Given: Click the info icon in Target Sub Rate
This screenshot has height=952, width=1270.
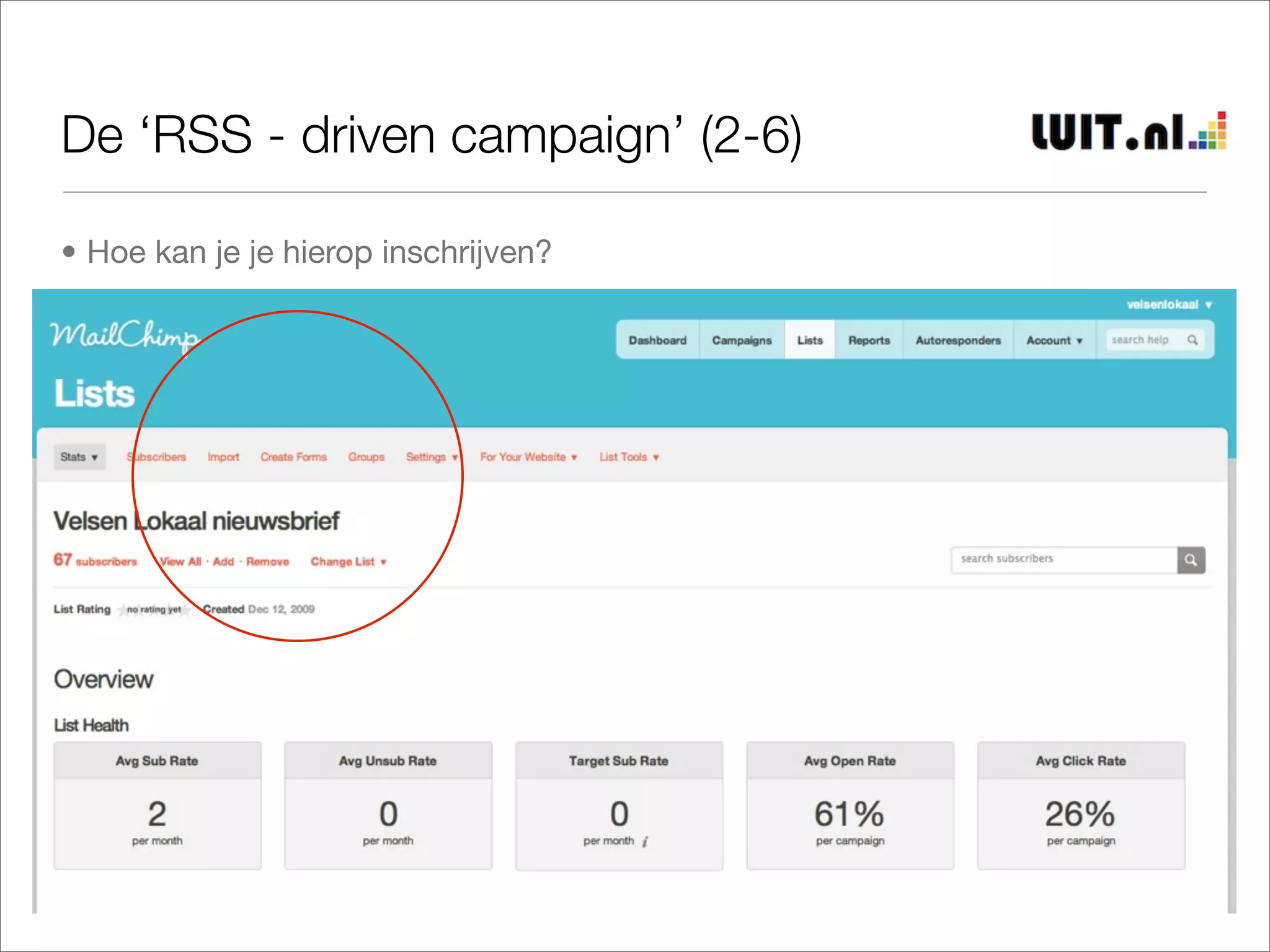Looking at the screenshot, I should click(645, 841).
